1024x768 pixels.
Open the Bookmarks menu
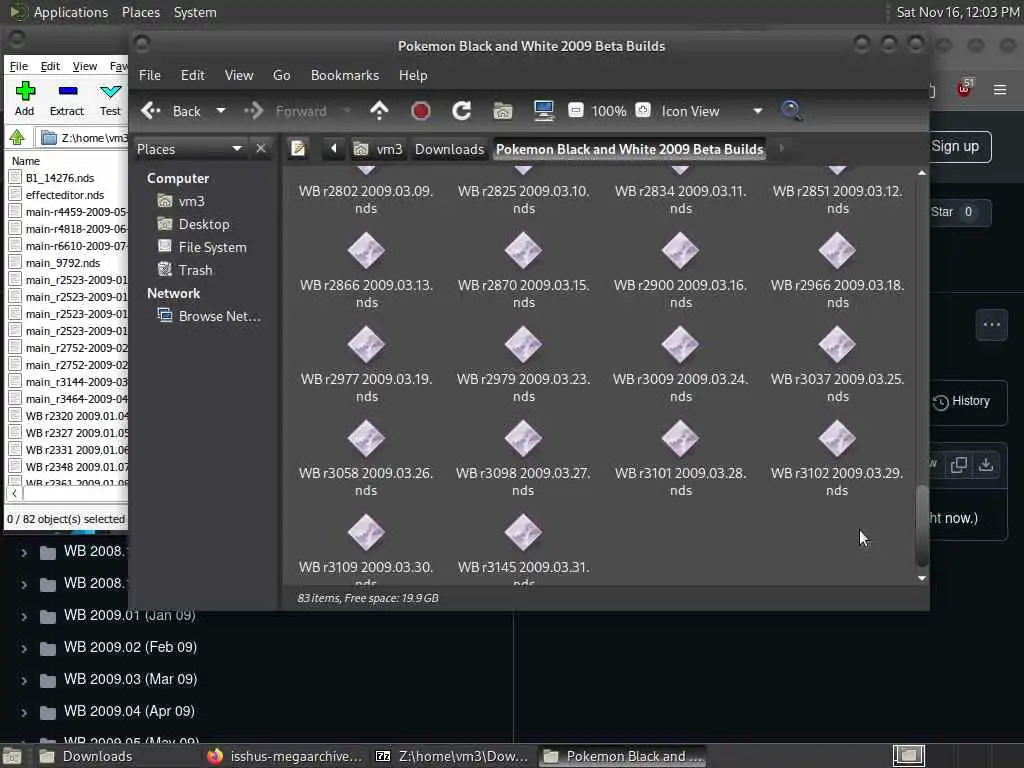345,75
